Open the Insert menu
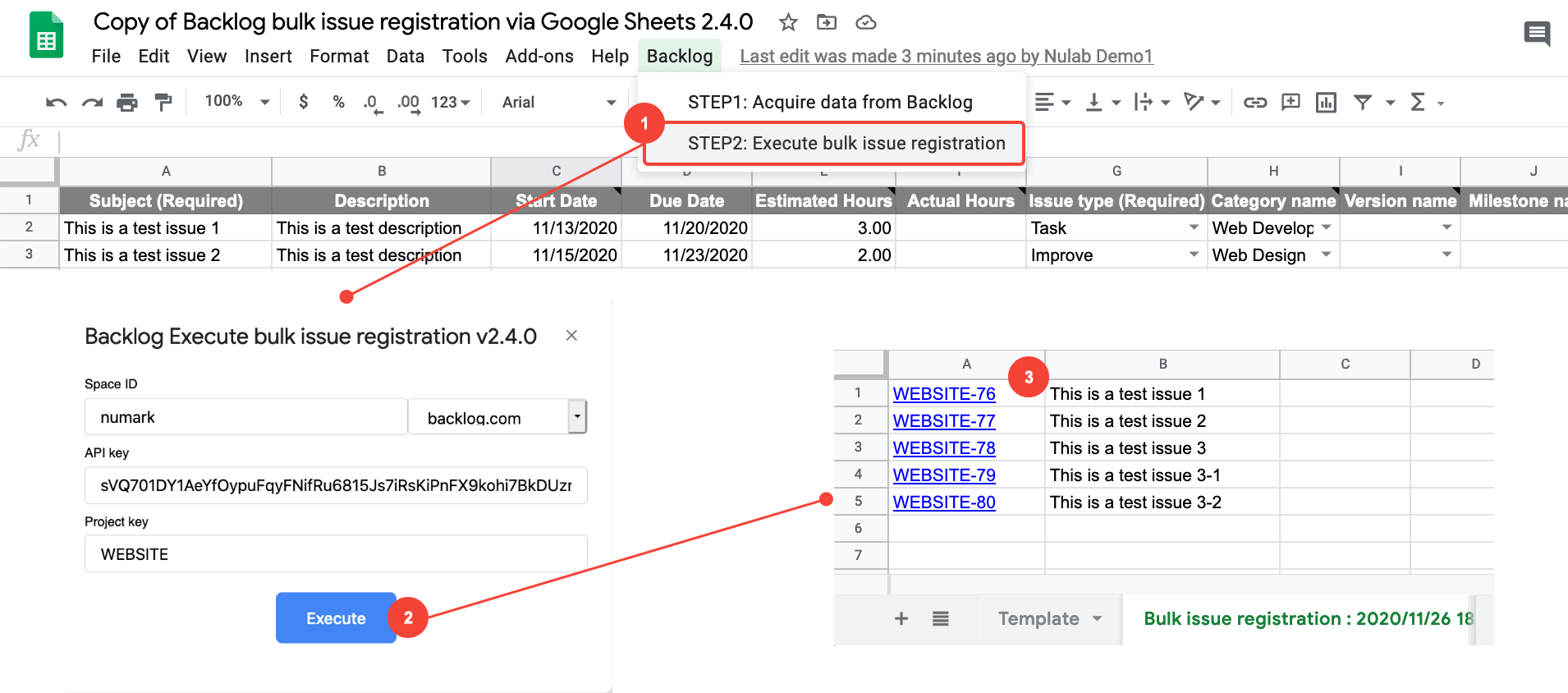The image size is (1568, 693). (x=268, y=56)
